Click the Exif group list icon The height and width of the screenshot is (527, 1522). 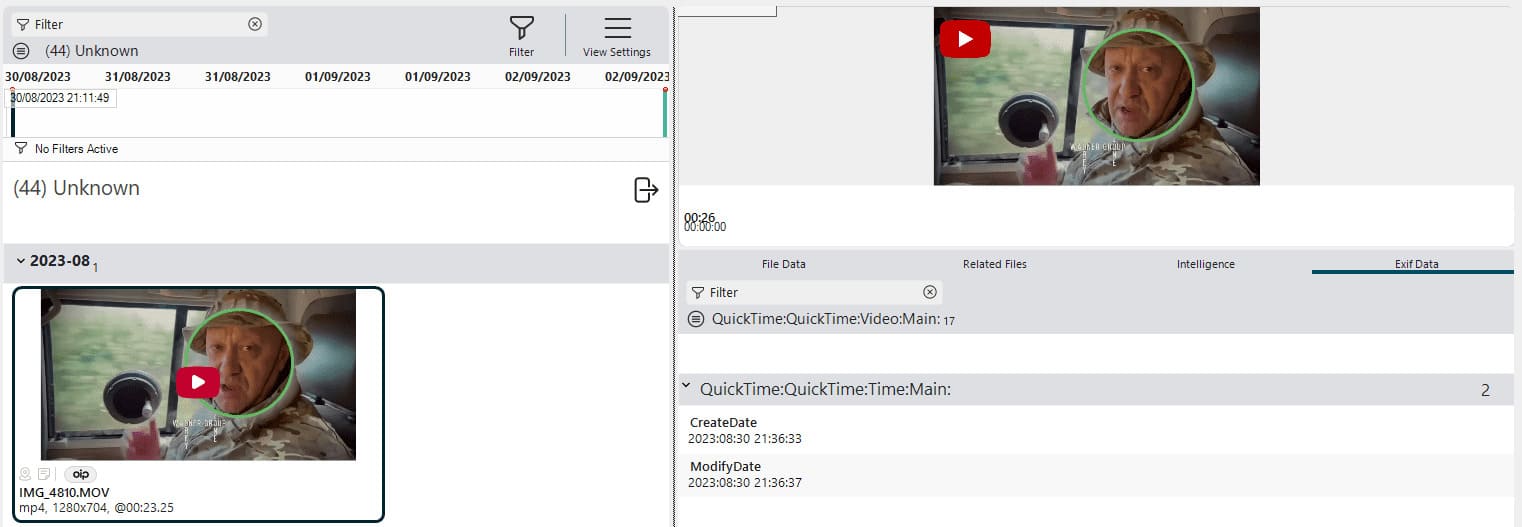[x=696, y=319]
